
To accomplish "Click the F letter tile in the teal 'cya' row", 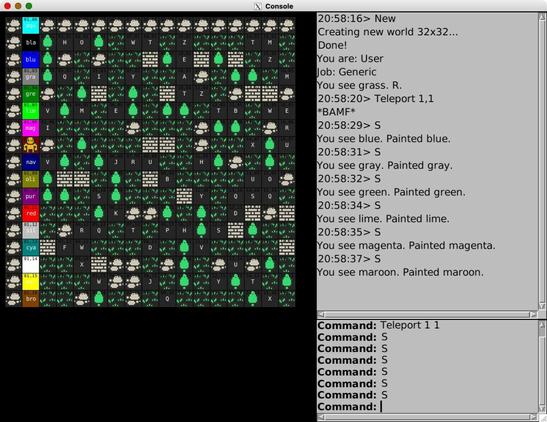I will 65,247.
